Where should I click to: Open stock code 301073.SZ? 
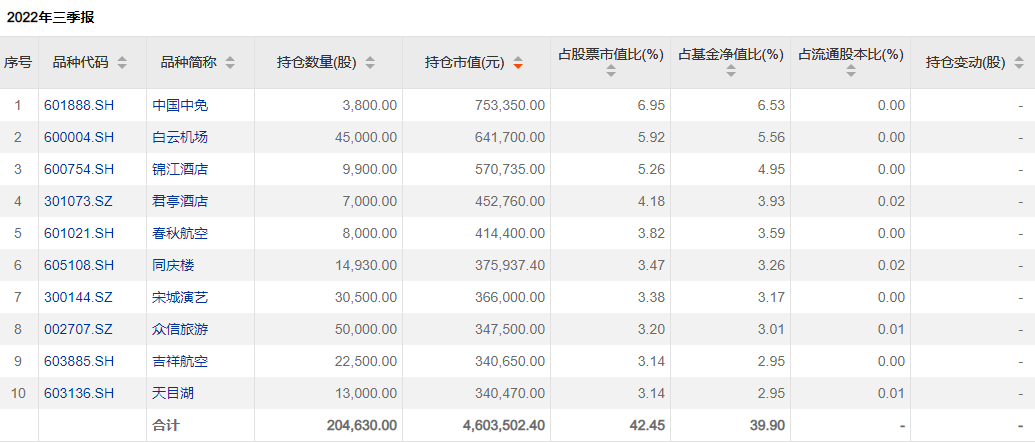tap(79, 201)
